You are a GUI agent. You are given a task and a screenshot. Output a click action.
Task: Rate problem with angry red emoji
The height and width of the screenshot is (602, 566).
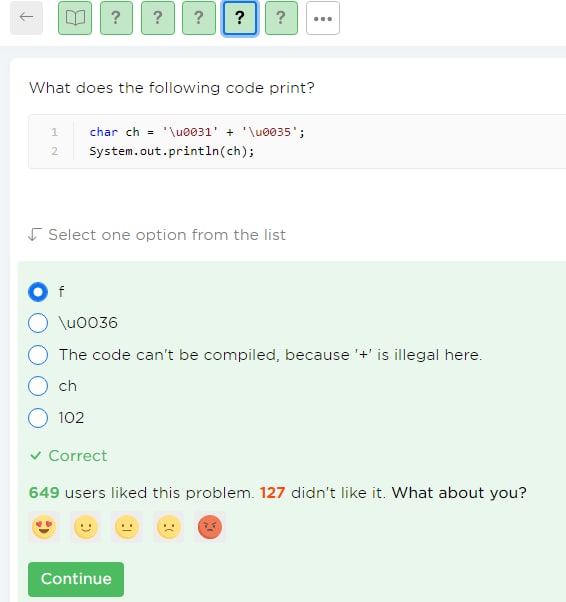coord(210,527)
